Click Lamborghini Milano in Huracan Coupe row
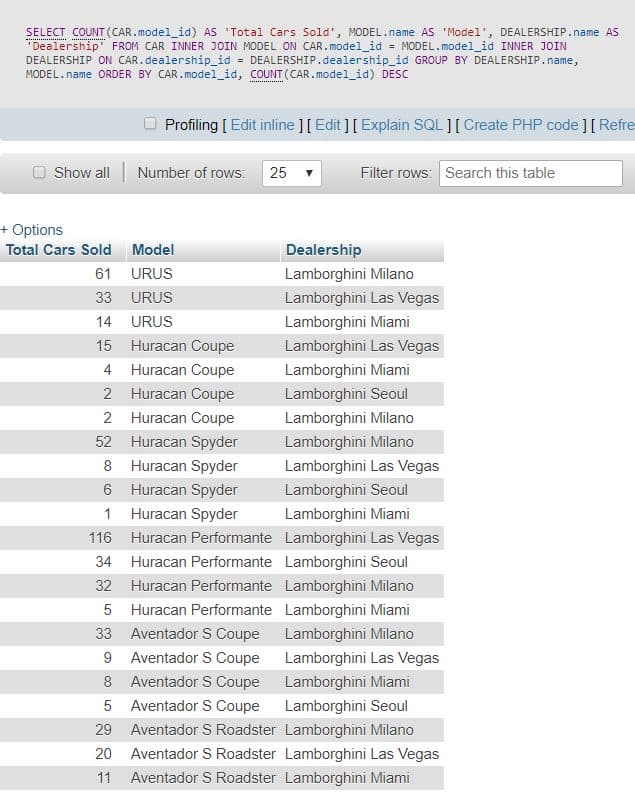 click(349, 418)
